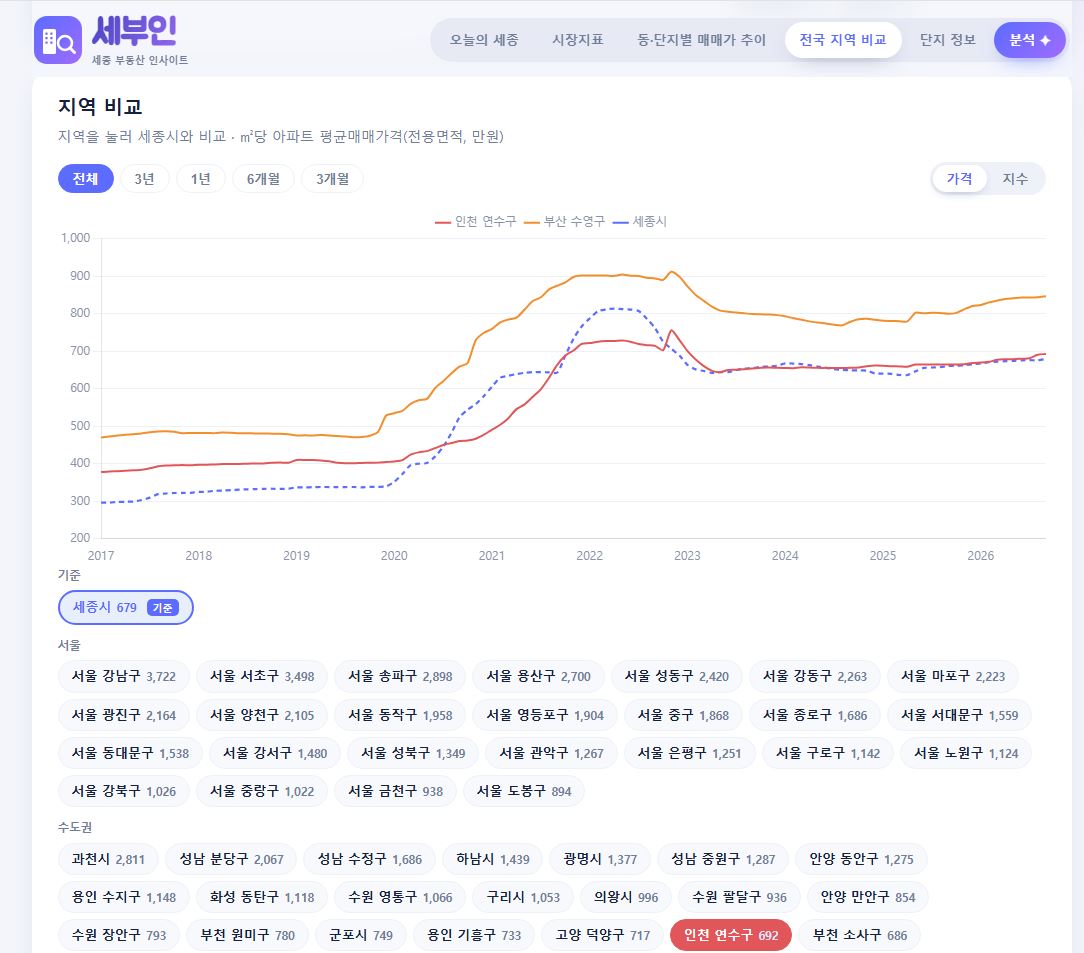Select the 성남 수정구 1,686 chip

pyautogui.click(x=370, y=860)
